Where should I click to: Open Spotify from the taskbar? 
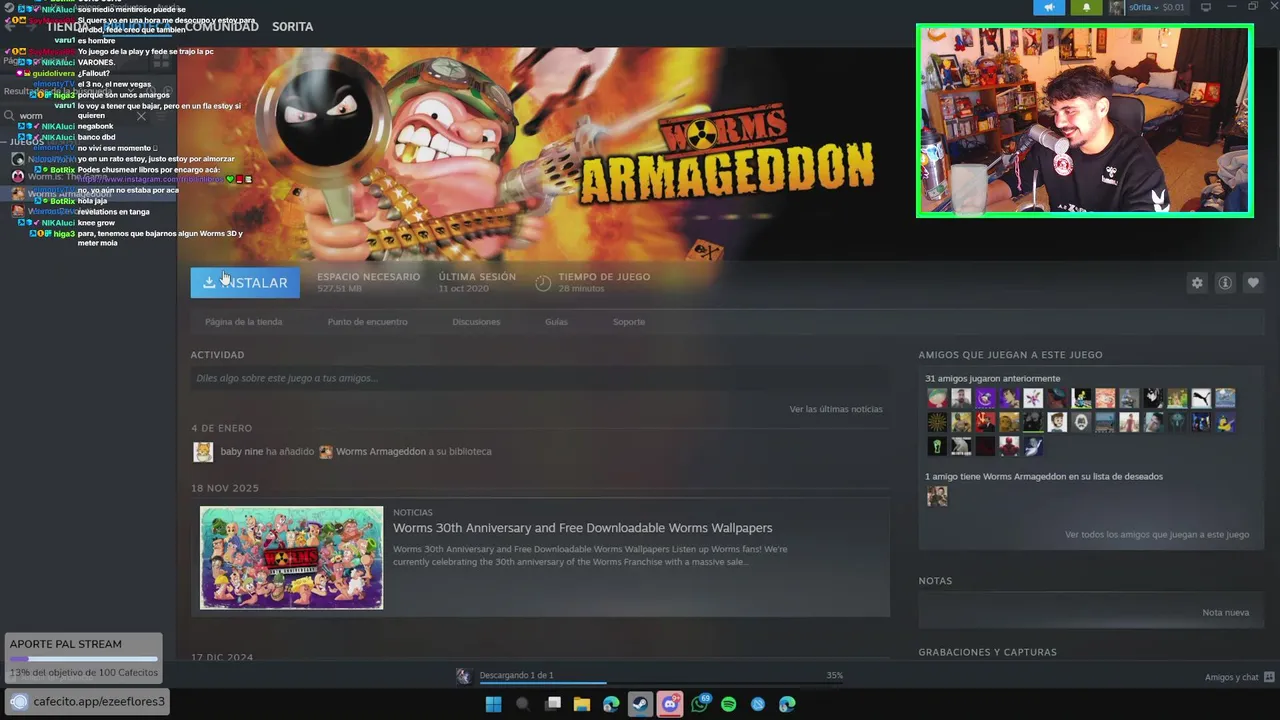click(729, 704)
